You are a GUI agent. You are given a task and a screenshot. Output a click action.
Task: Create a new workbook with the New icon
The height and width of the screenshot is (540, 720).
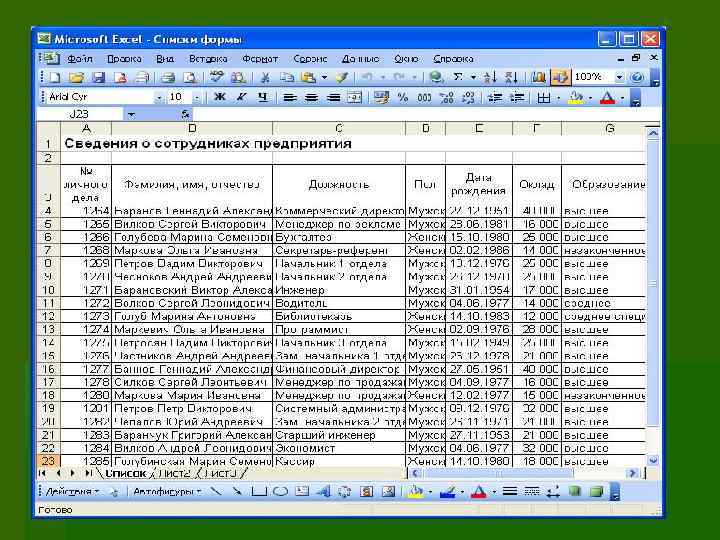tap(56, 78)
